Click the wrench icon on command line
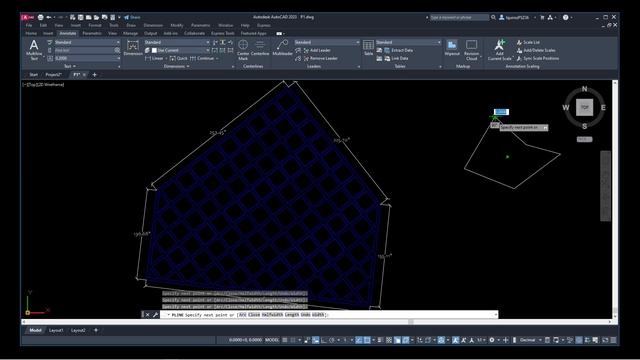The image size is (640, 360). [x=155, y=315]
